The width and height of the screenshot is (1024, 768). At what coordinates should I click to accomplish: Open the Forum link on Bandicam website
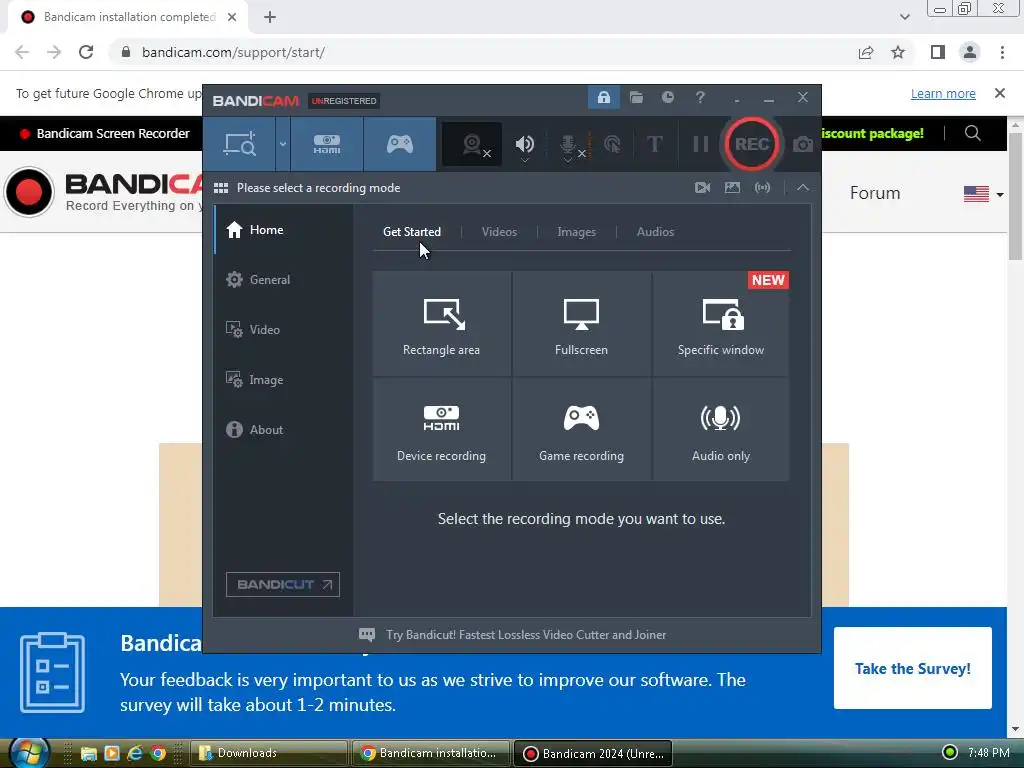(x=874, y=193)
